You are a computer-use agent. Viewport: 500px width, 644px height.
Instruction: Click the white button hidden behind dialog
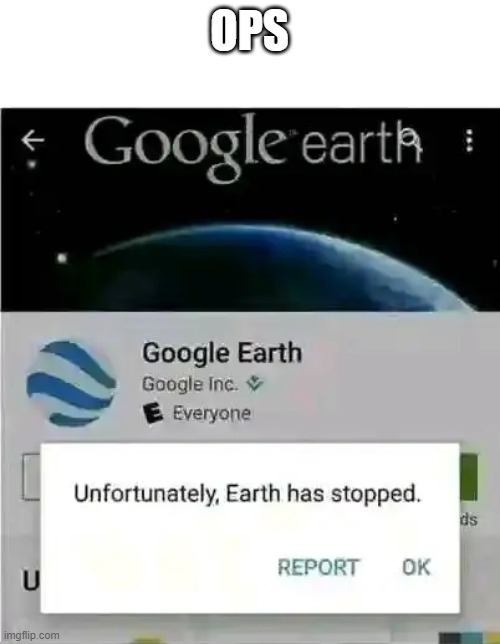[x=31, y=477]
